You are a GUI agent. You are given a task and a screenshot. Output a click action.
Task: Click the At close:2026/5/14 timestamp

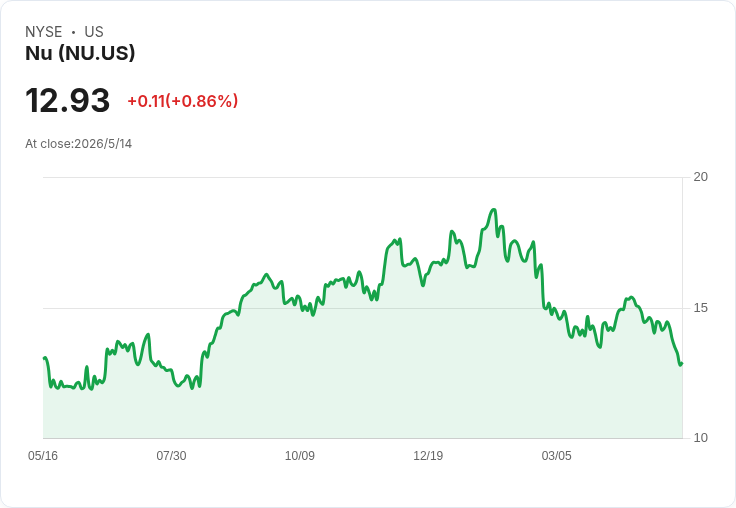78,144
